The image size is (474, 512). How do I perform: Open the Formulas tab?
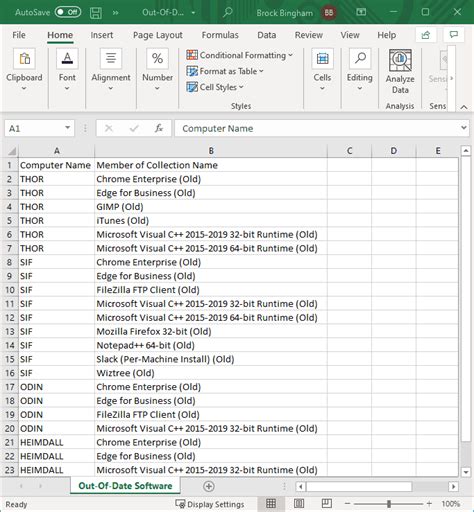(220, 35)
